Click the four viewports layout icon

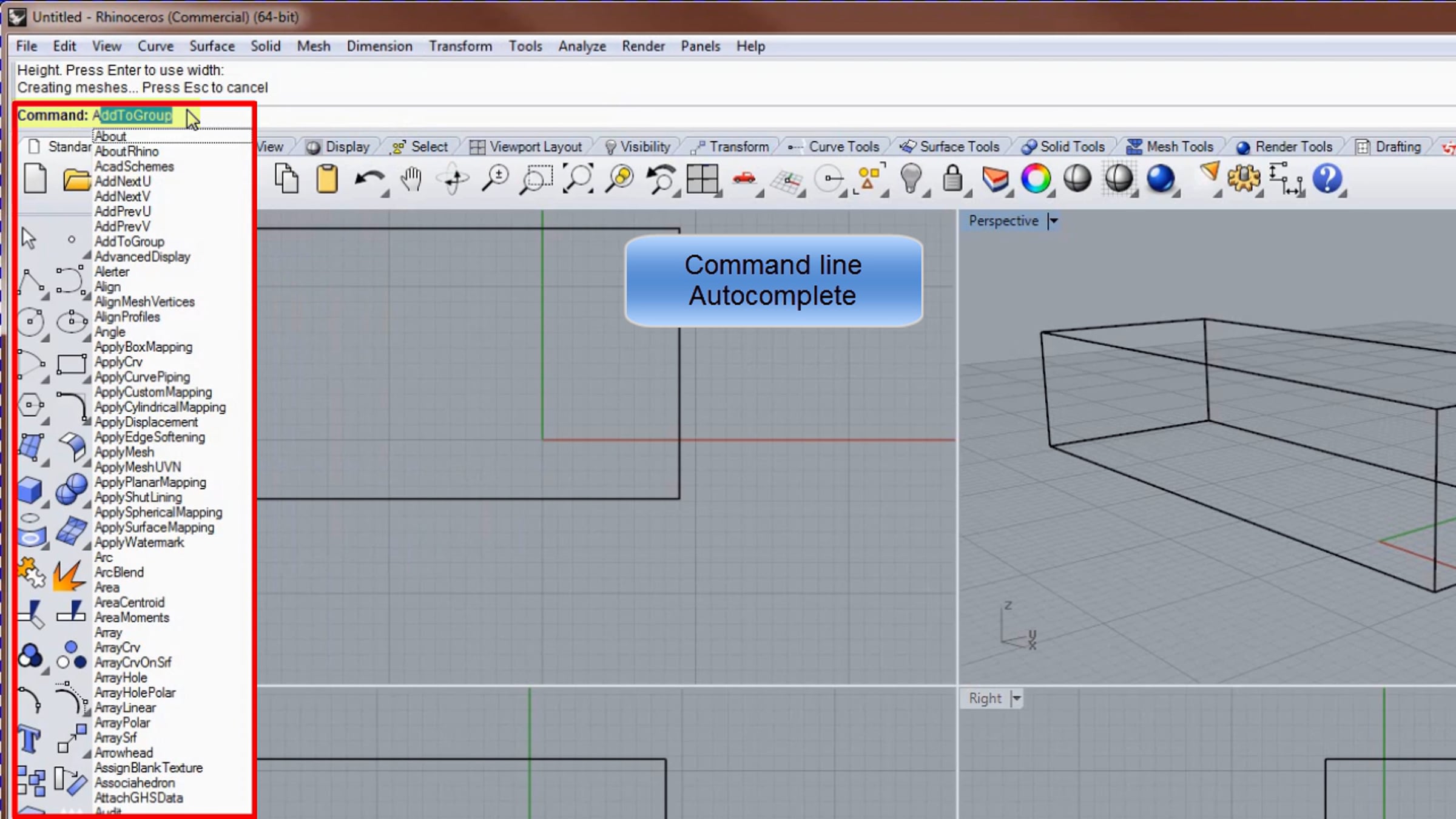pos(703,179)
